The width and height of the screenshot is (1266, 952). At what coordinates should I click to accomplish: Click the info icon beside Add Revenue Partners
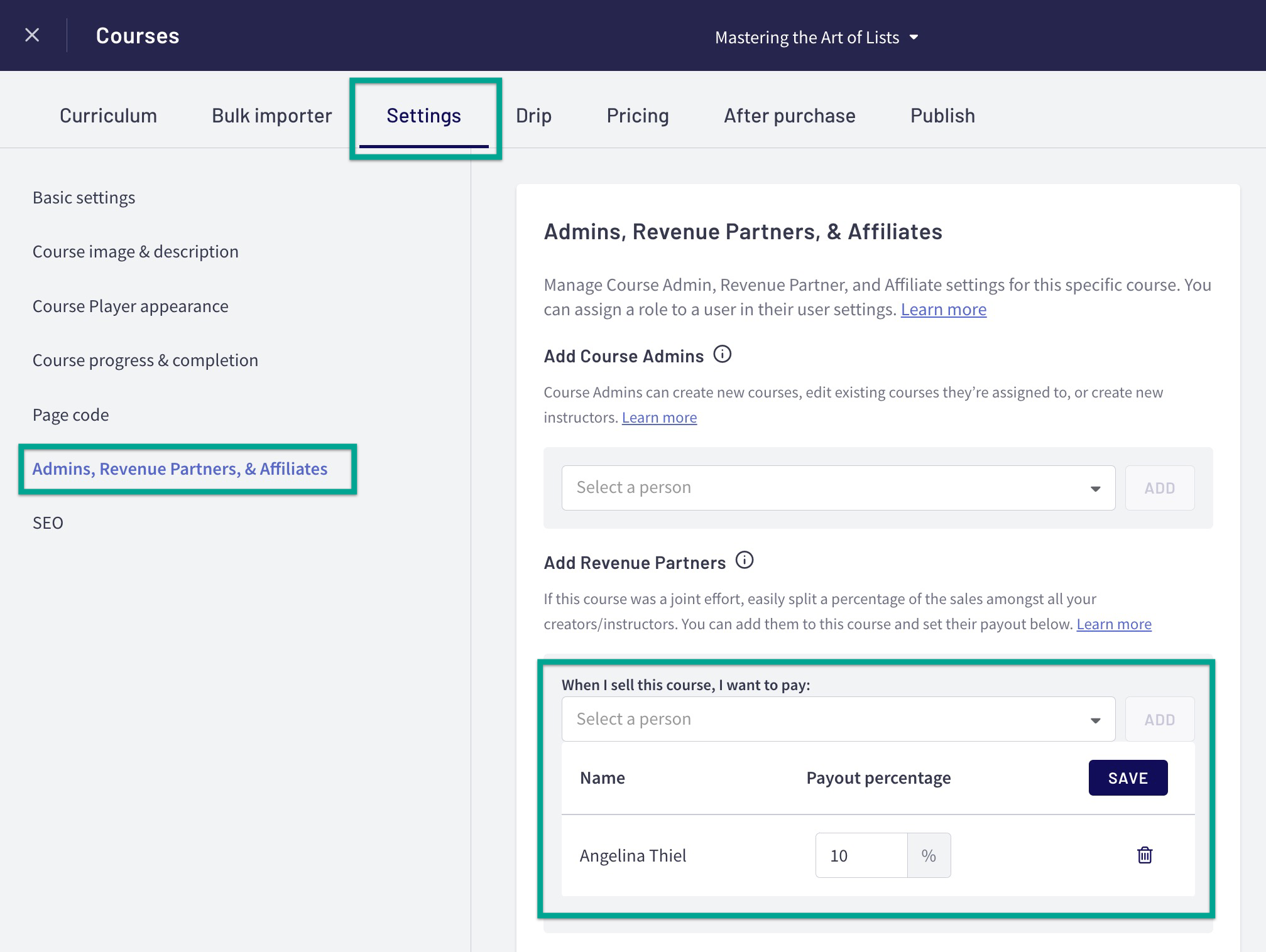pyautogui.click(x=745, y=561)
